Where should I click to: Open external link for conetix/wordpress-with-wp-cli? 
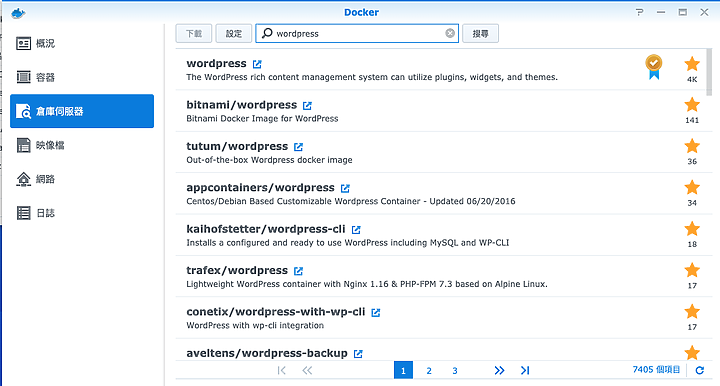point(376,313)
